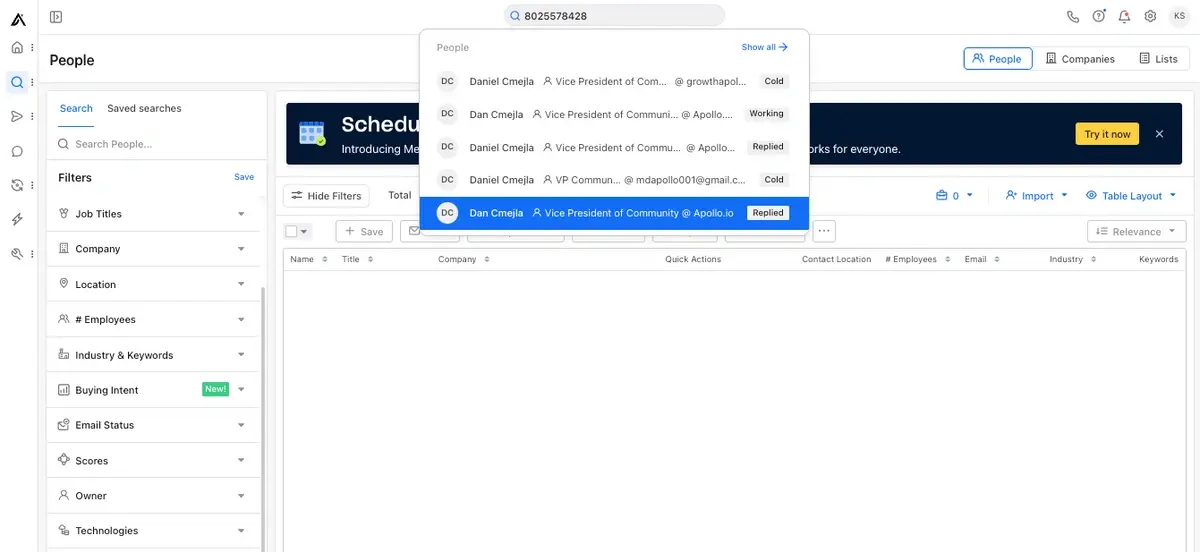1200x552 pixels.
Task: Toggle the sidebar panel collapse icon
Action: coord(56,16)
